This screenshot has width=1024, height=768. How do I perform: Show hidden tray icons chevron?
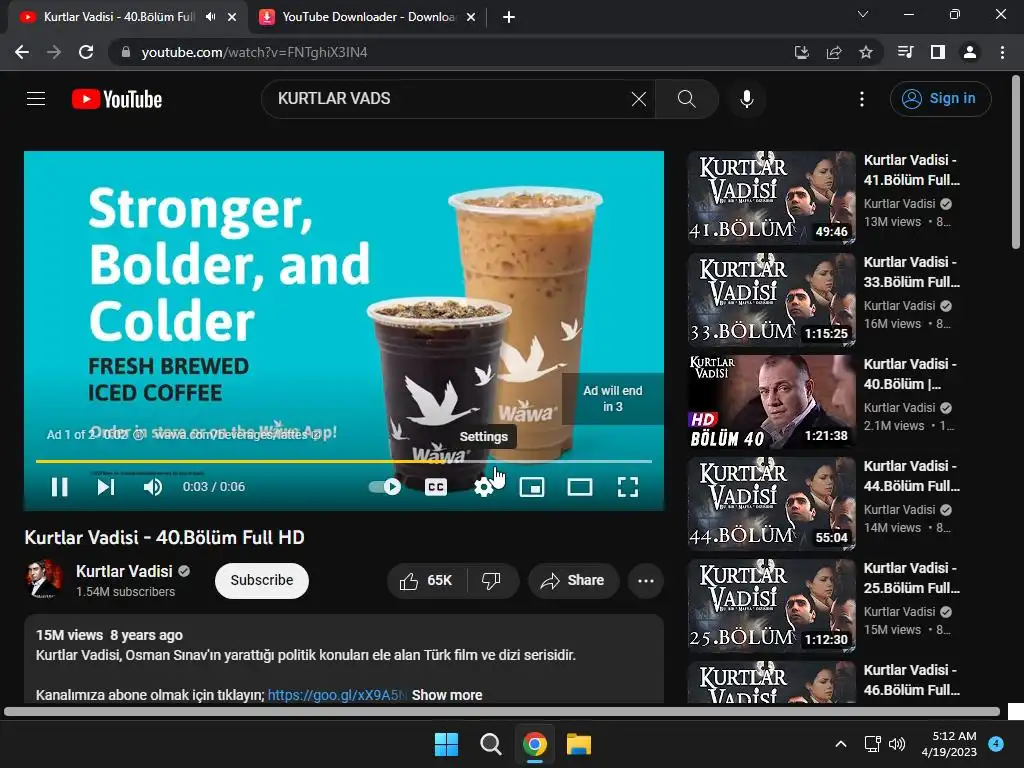841,744
